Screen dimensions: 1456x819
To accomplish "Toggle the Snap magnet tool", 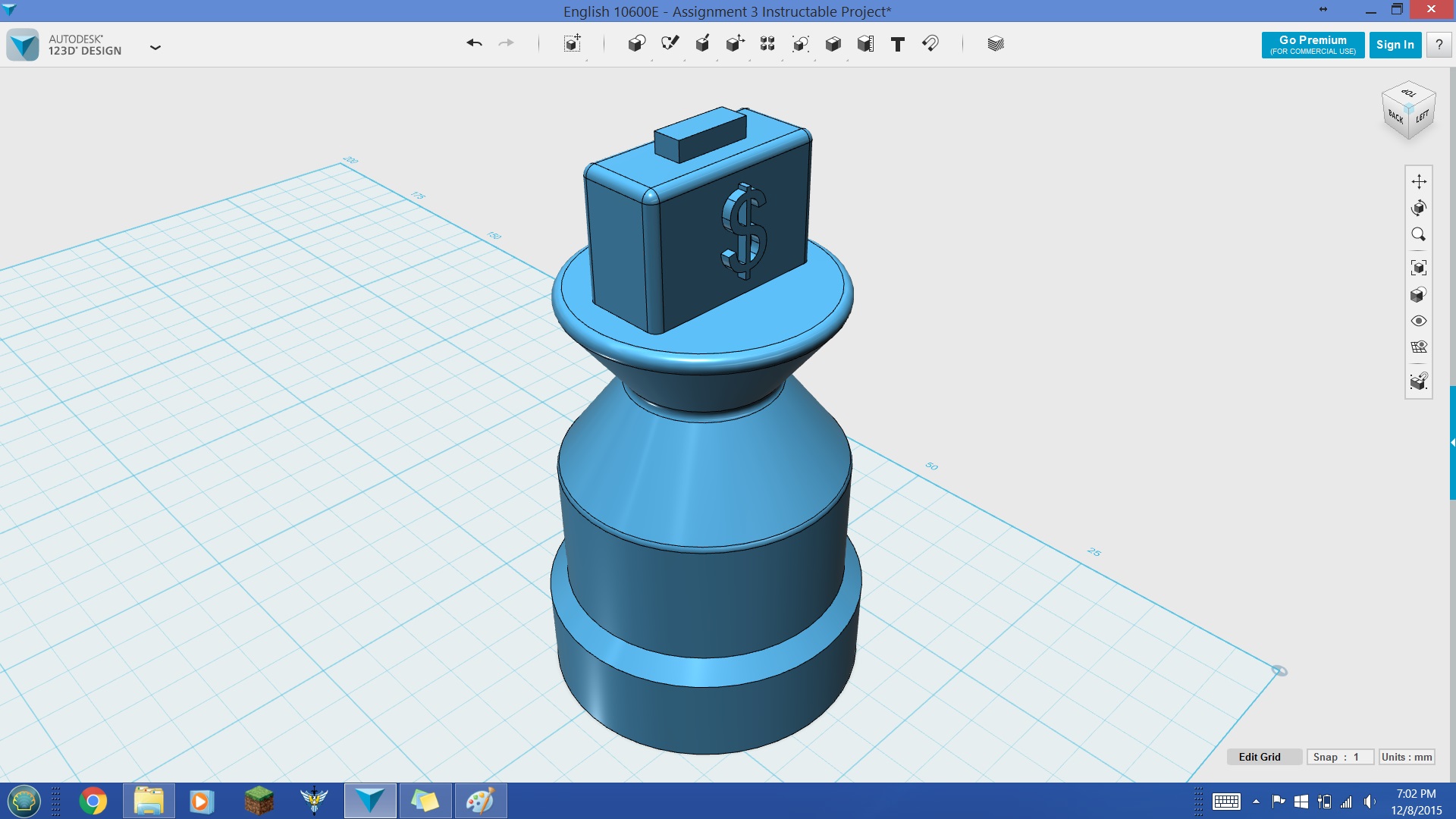I will 930,43.
